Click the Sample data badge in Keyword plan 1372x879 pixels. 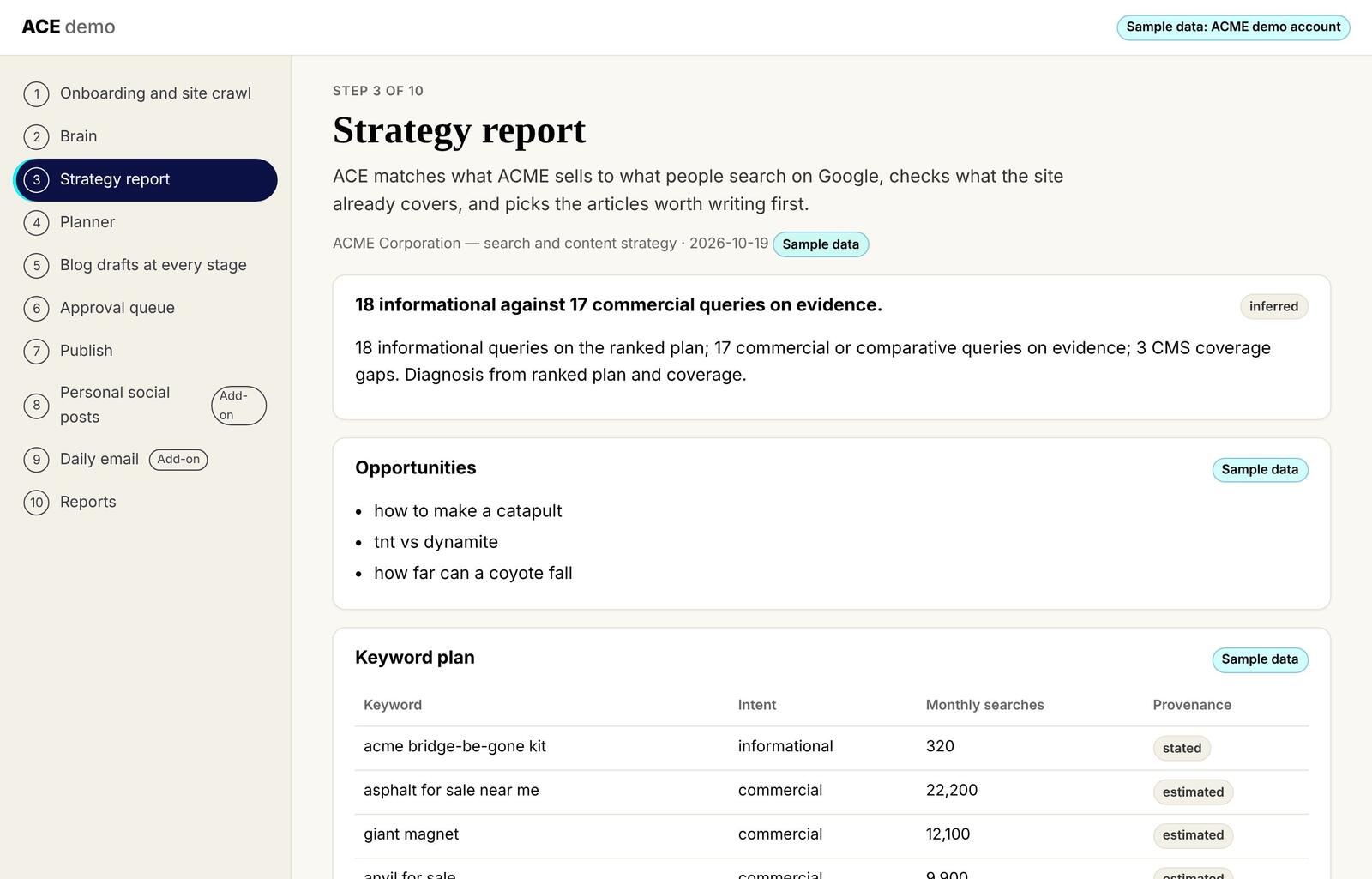(1260, 659)
